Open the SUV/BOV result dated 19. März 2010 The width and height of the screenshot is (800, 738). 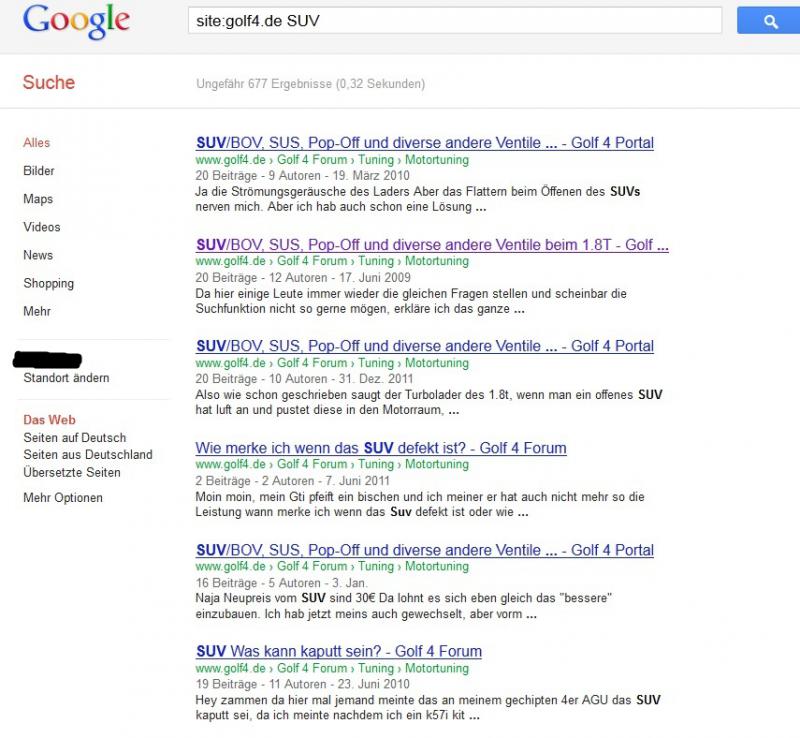pyautogui.click(x=425, y=143)
